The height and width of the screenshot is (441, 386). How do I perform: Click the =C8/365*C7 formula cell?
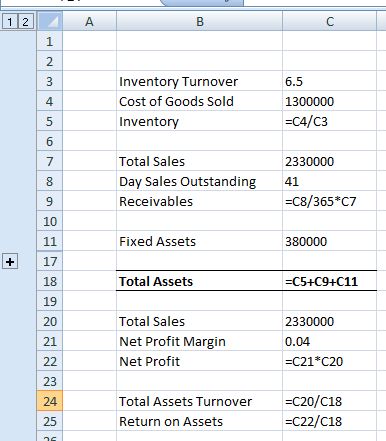point(329,201)
